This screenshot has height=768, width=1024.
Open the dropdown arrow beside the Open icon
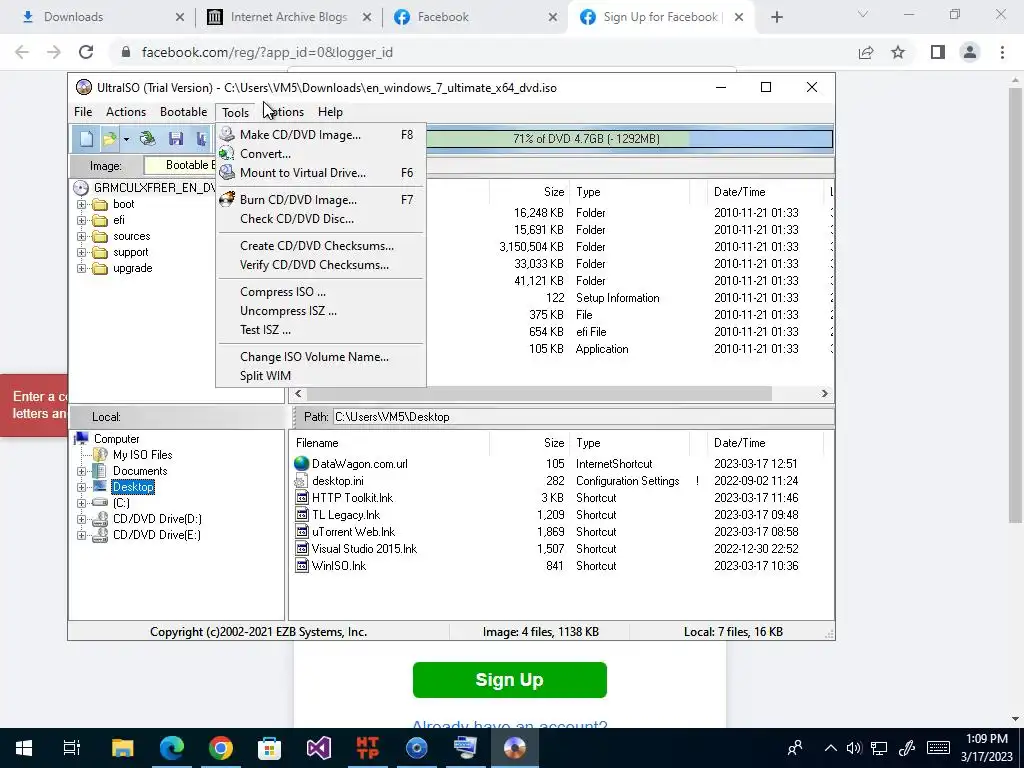click(126, 138)
